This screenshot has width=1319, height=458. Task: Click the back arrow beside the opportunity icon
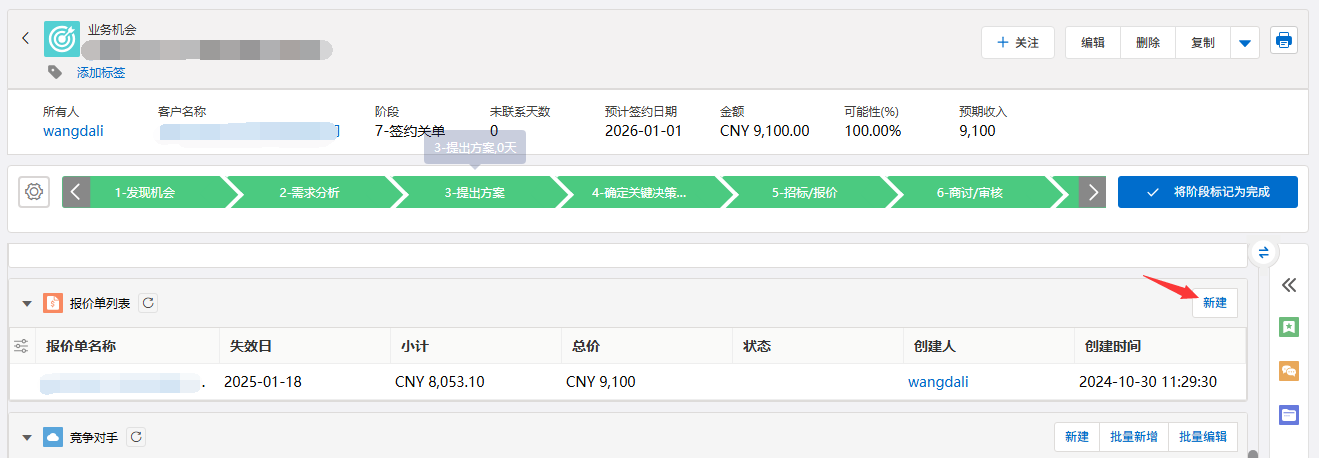pyautogui.click(x=26, y=38)
